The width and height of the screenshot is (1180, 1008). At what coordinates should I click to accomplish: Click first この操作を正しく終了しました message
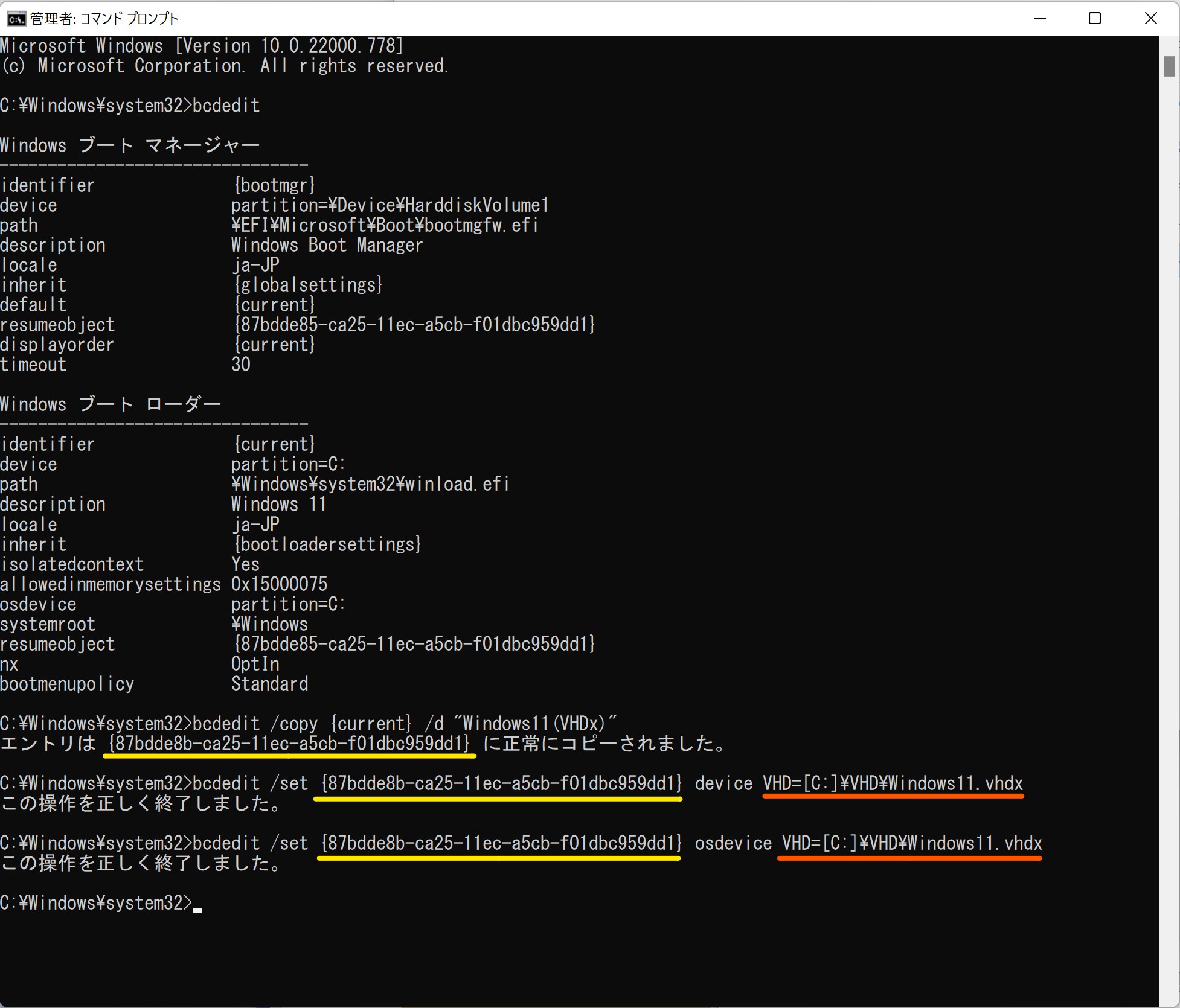pos(141,803)
